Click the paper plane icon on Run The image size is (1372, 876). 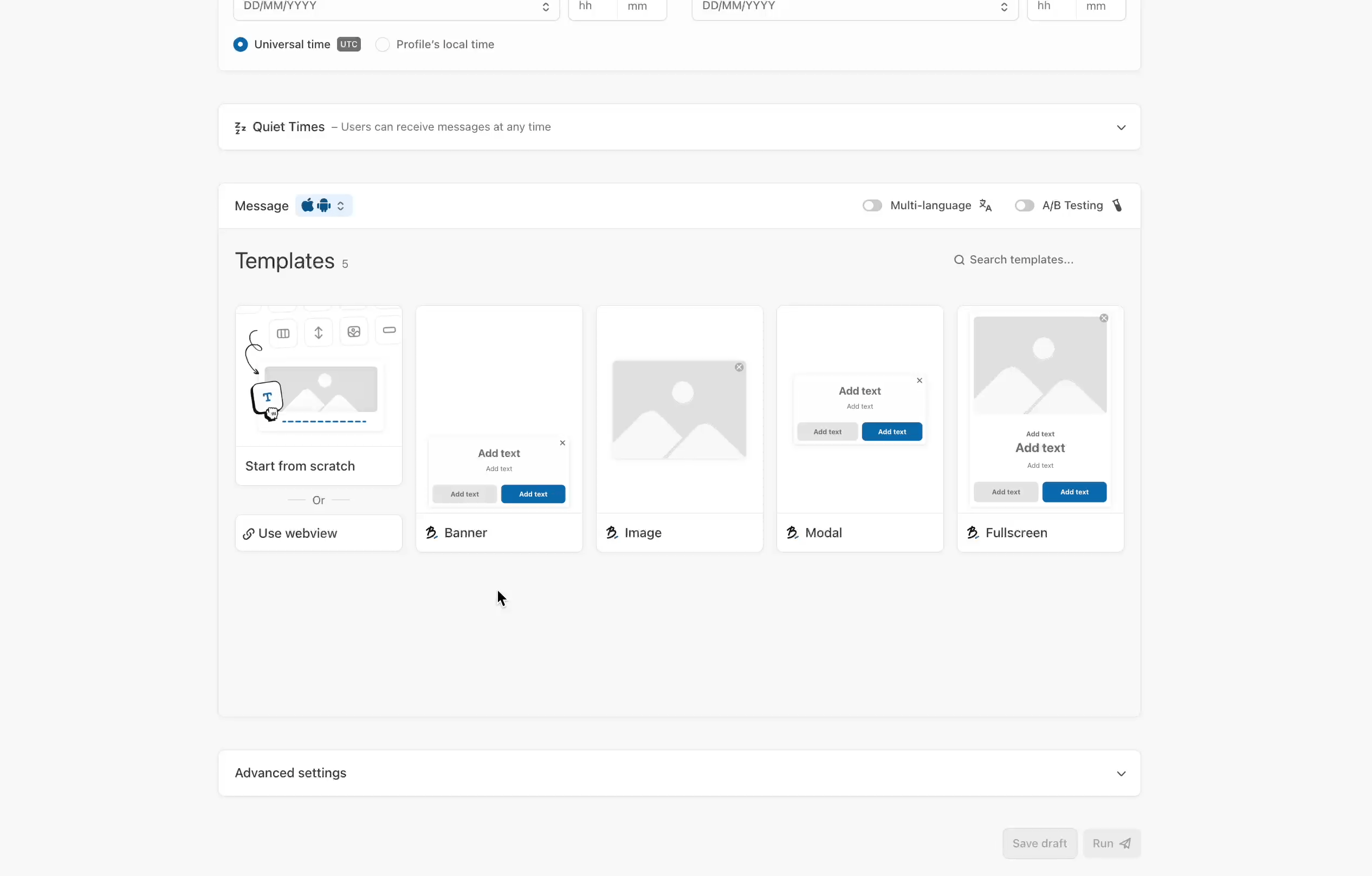coord(1125,843)
